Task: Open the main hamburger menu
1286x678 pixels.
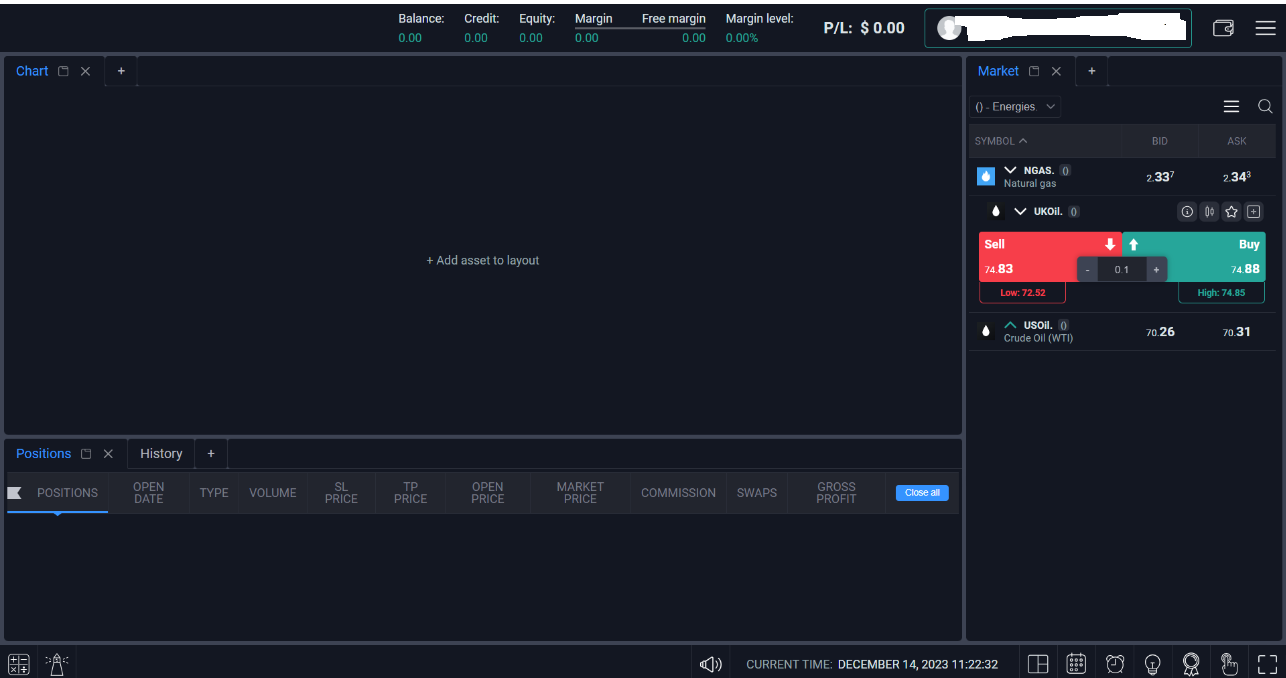Action: 1265,28
